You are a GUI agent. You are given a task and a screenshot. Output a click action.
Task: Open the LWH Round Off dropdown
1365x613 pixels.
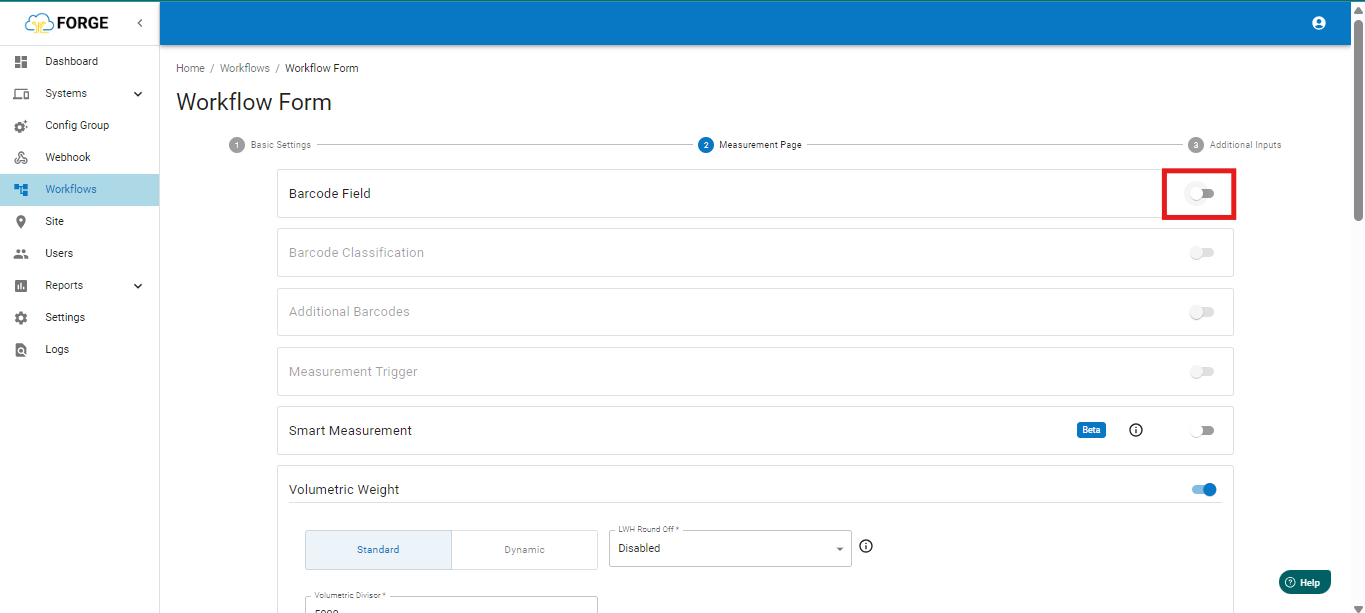pyautogui.click(x=730, y=548)
